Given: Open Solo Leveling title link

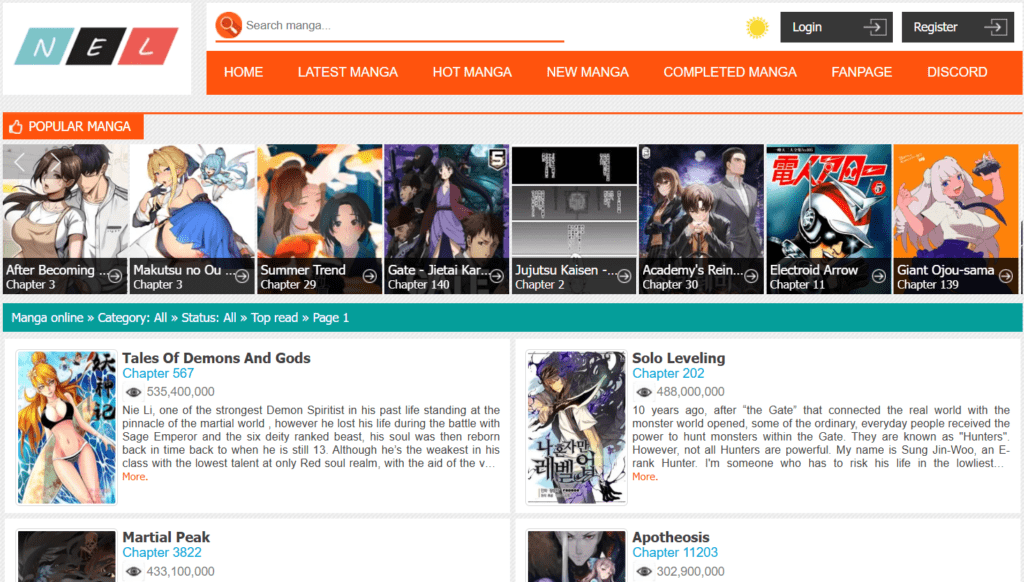Looking at the screenshot, I should pyautogui.click(x=679, y=358).
